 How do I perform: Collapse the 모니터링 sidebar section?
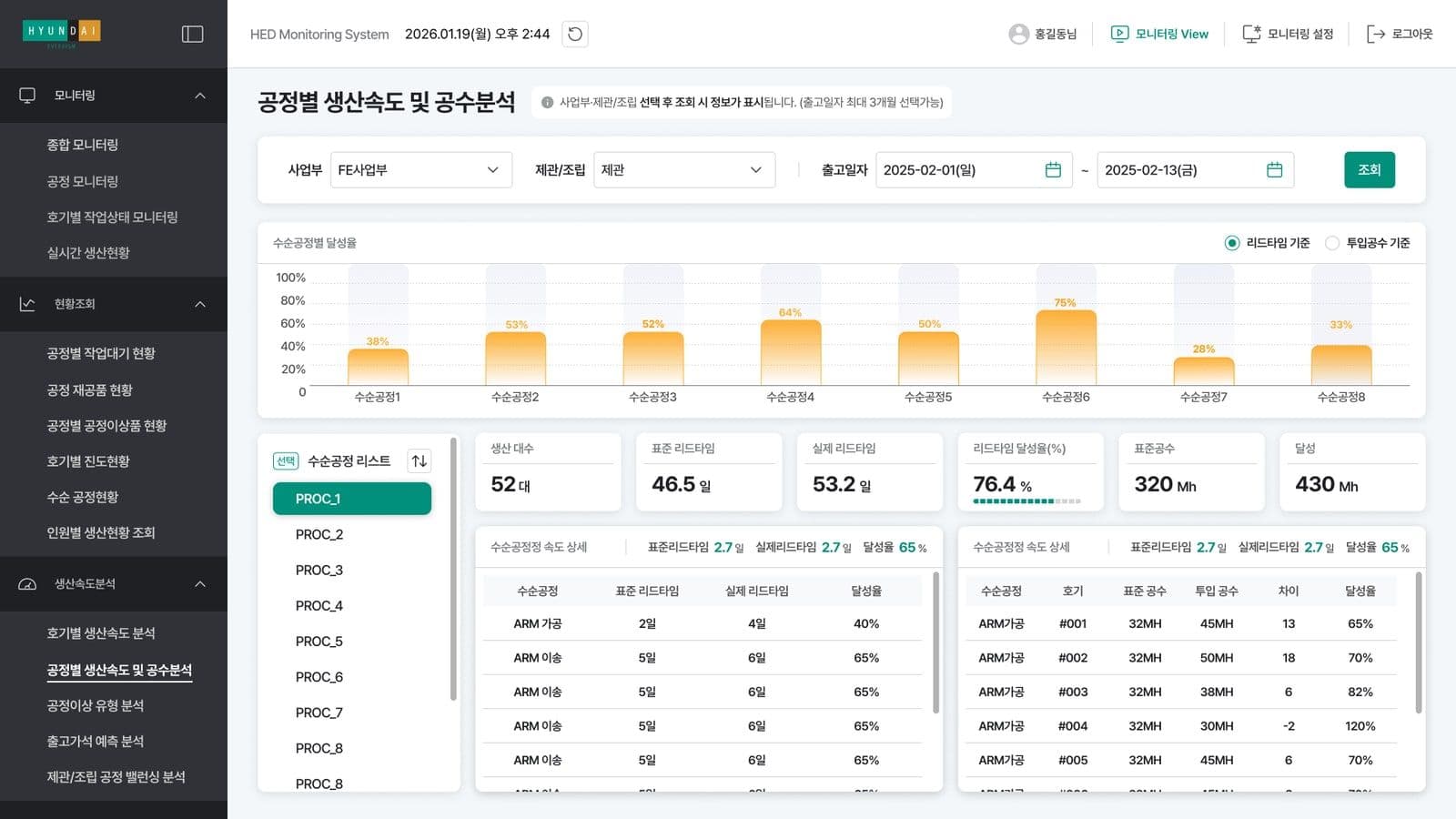tap(200, 95)
